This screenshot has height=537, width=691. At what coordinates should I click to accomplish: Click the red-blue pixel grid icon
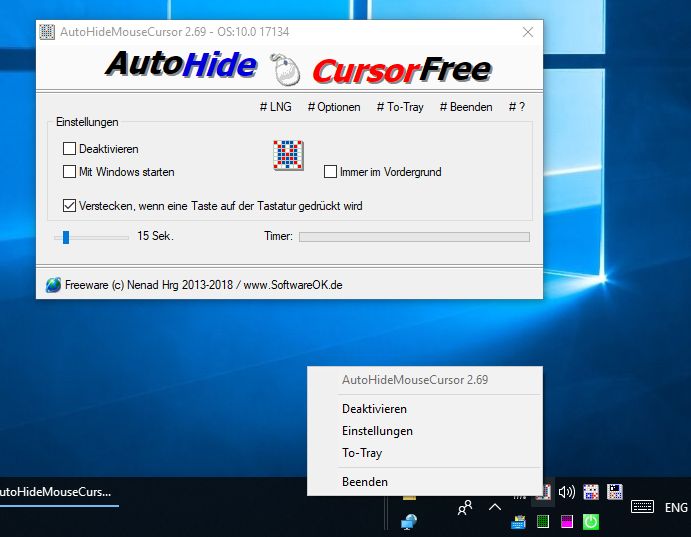coord(288,155)
